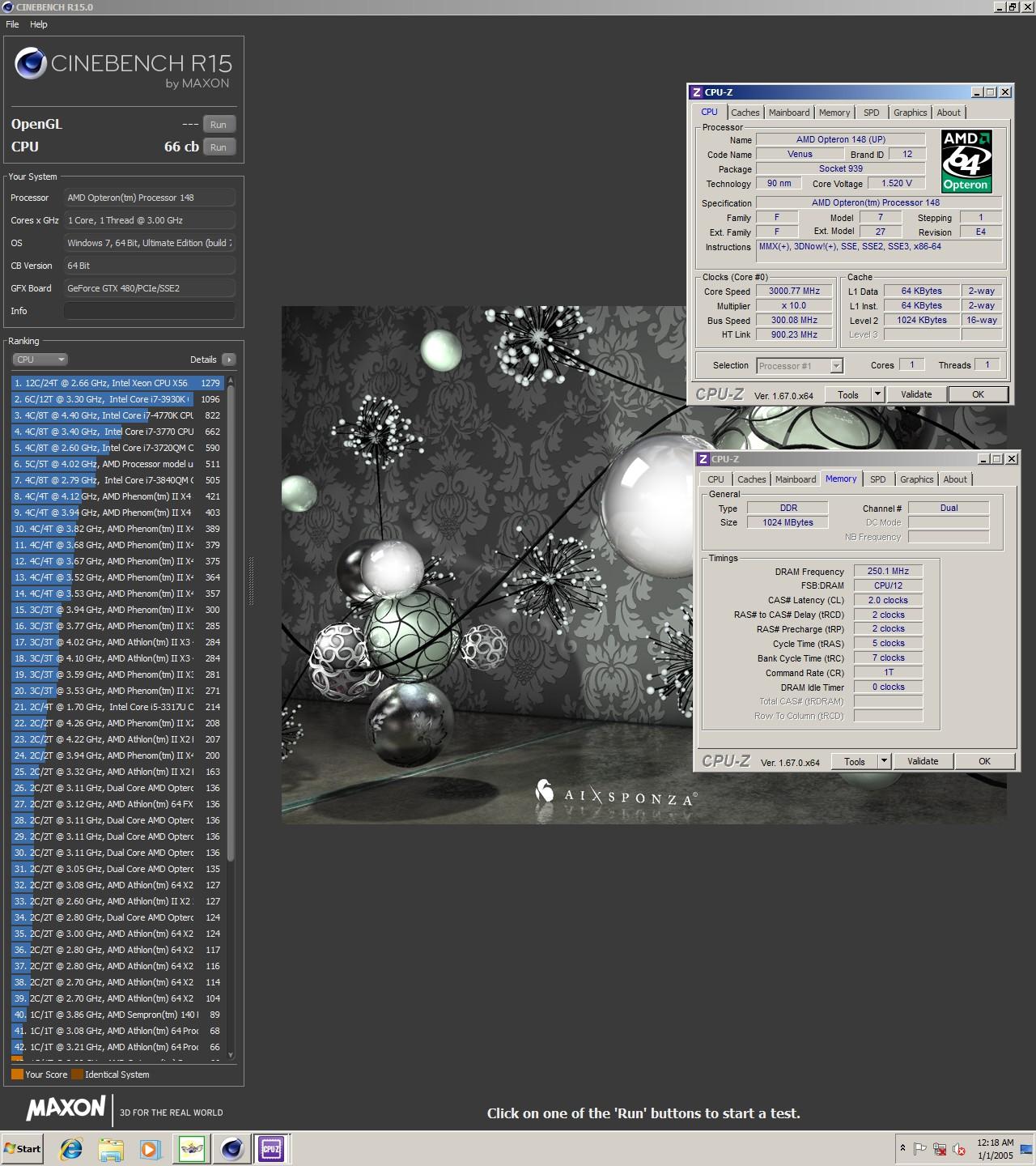Open Windows Explorer folder icon in taskbar

pos(111,1148)
